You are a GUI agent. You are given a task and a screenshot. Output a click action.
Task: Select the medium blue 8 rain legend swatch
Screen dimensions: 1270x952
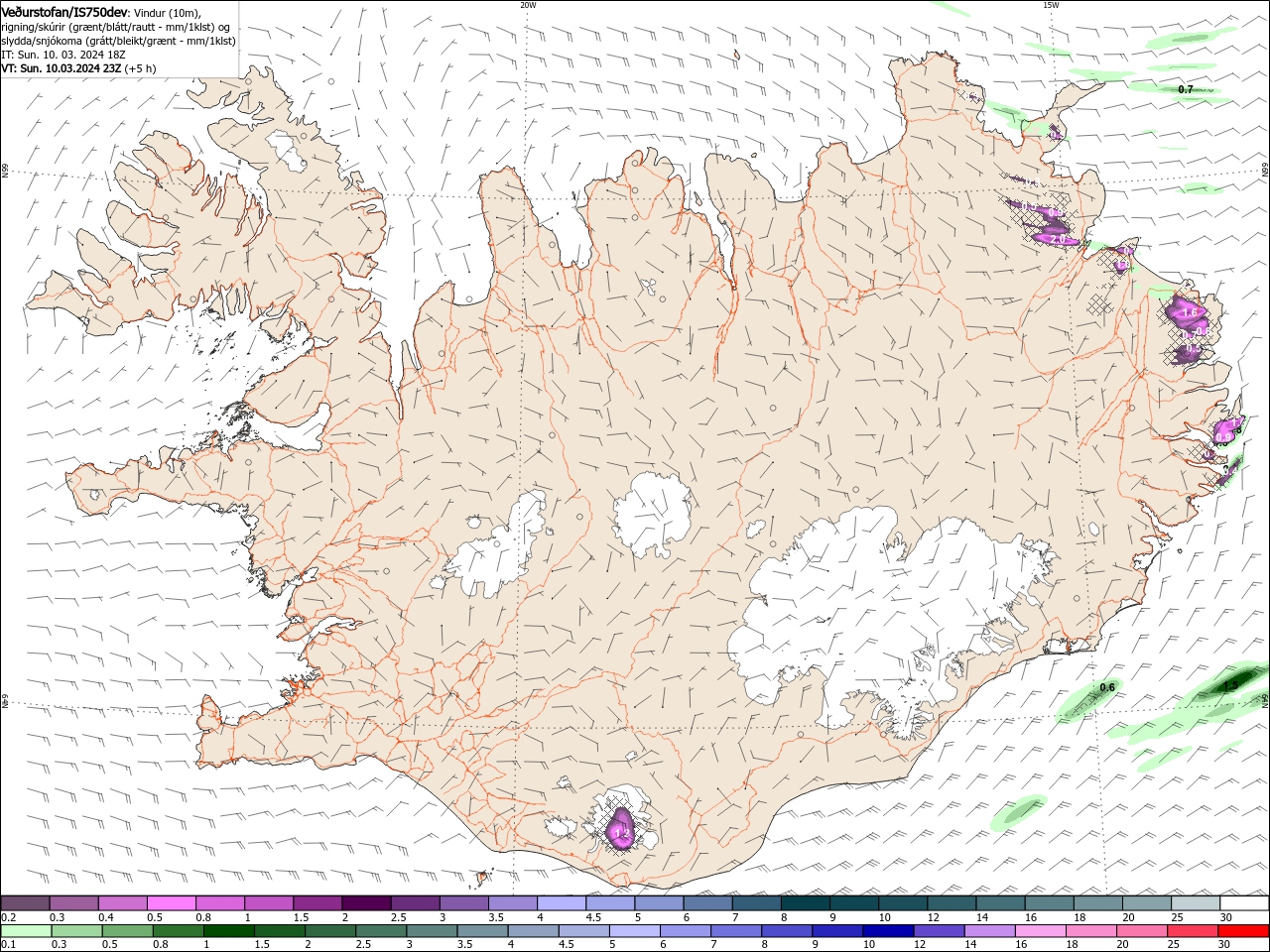pos(787,931)
